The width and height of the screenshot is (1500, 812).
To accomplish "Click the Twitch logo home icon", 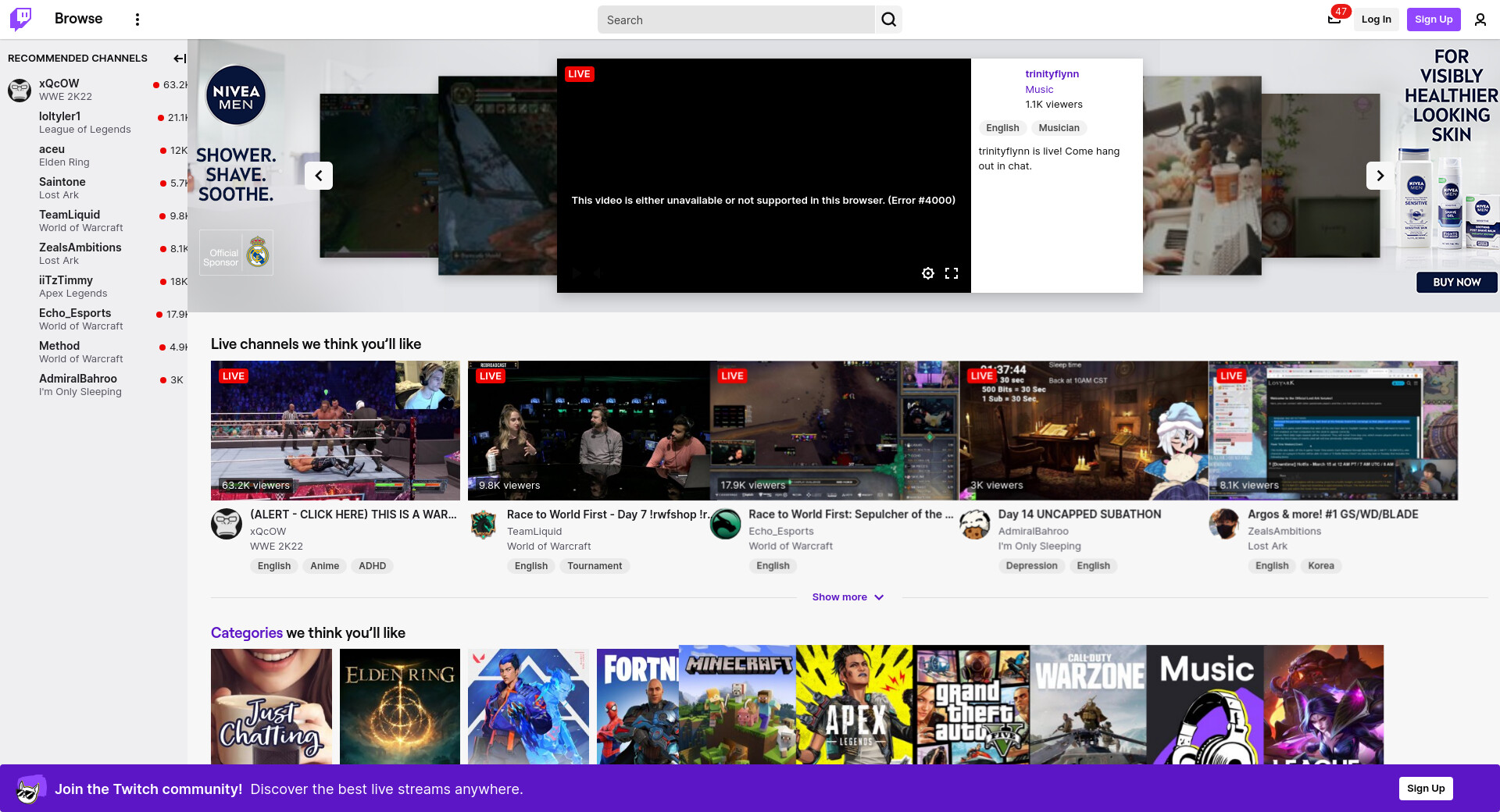I will [x=21, y=19].
